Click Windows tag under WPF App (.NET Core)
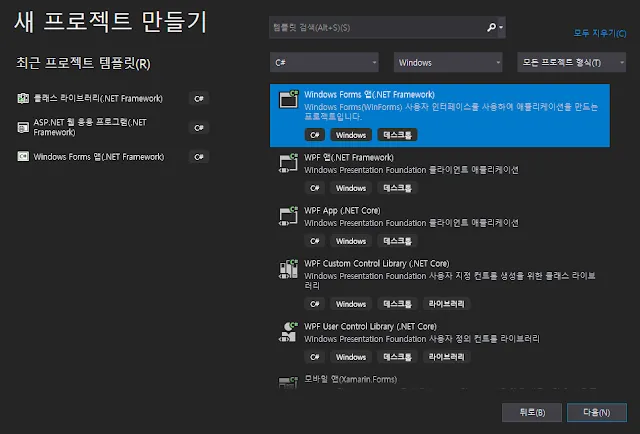This screenshot has height=434, width=640. [x=351, y=241]
